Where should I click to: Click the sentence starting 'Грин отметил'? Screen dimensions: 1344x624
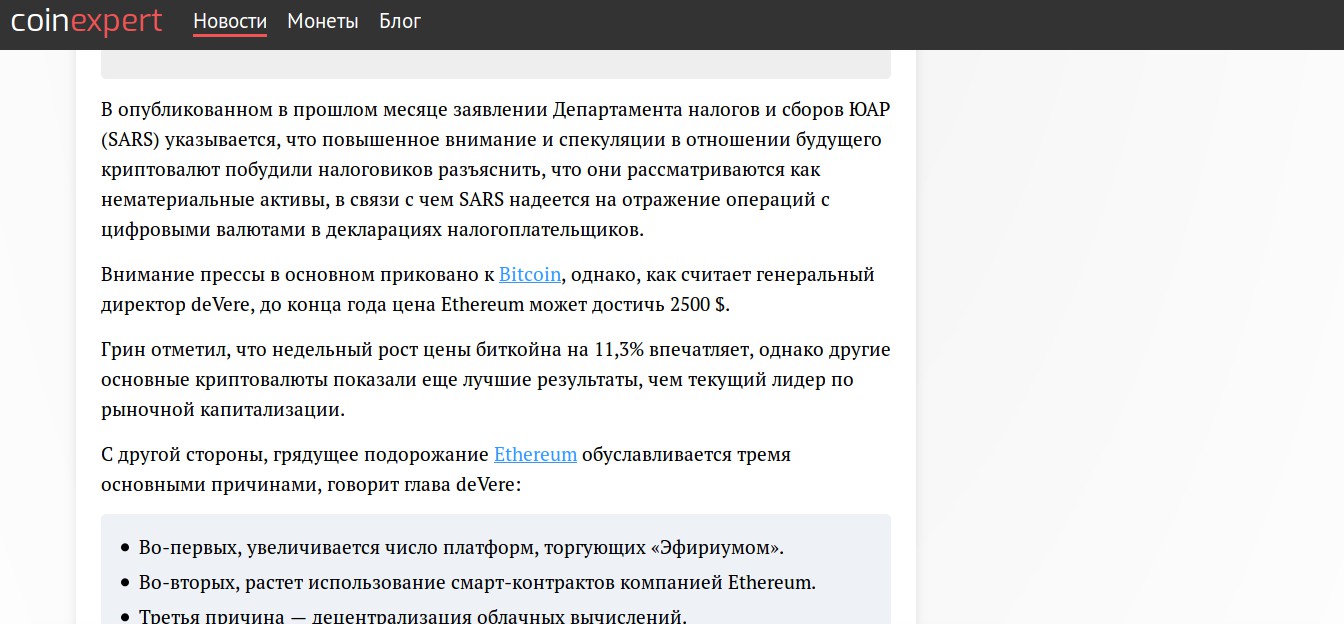point(496,380)
